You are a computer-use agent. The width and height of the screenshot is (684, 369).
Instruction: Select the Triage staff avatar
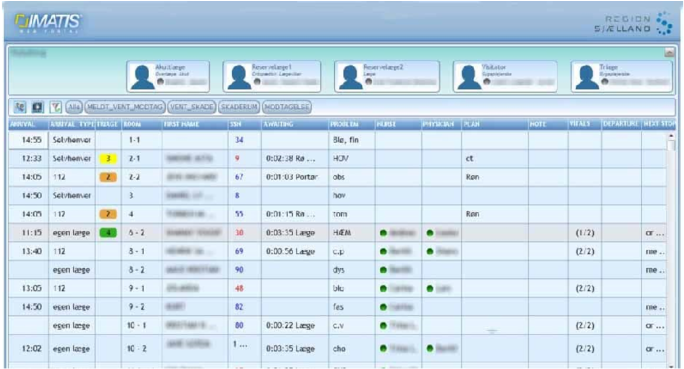tap(586, 77)
